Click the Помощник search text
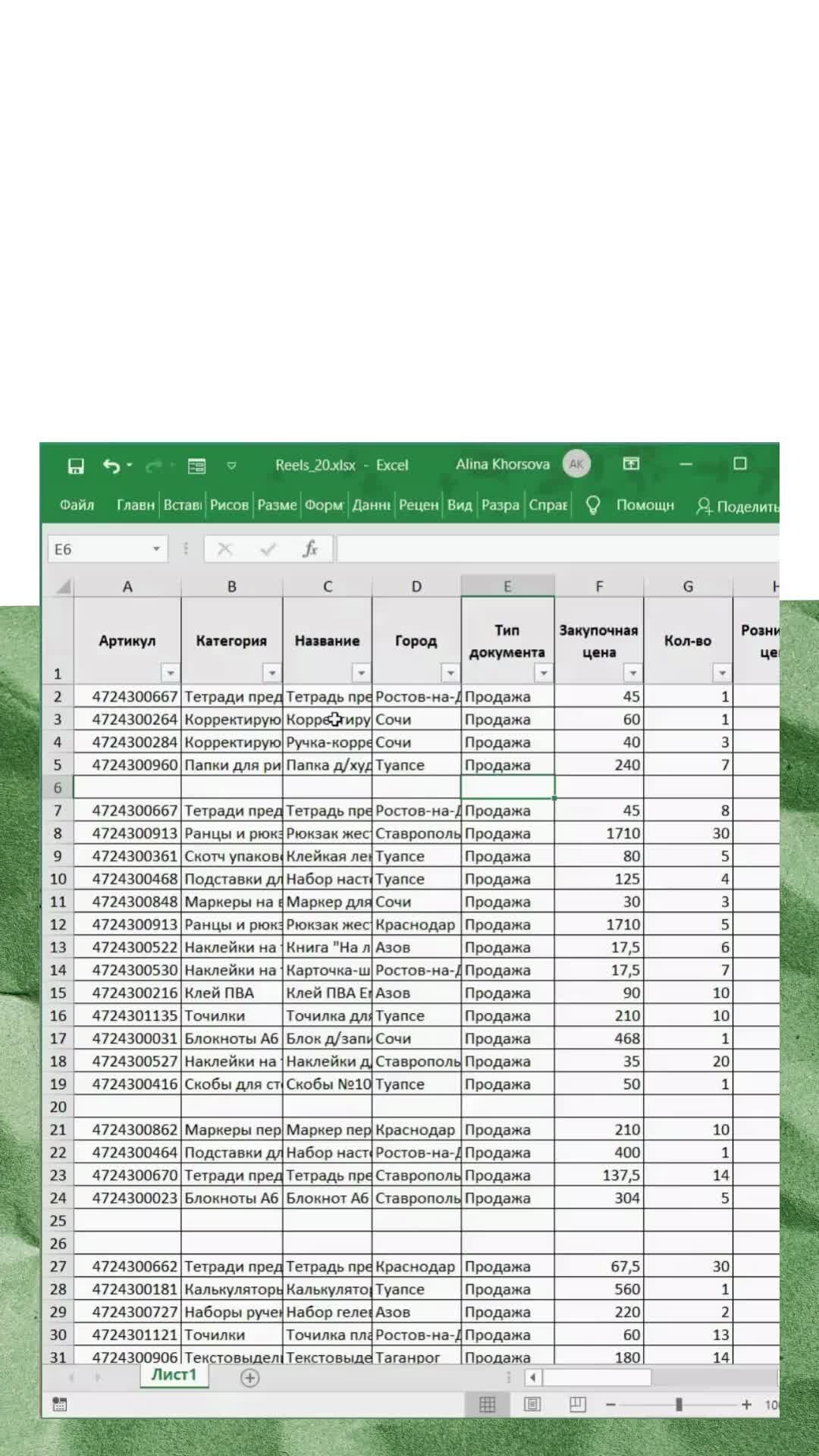Image resolution: width=819 pixels, height=1456 pixels. point(645,505)
